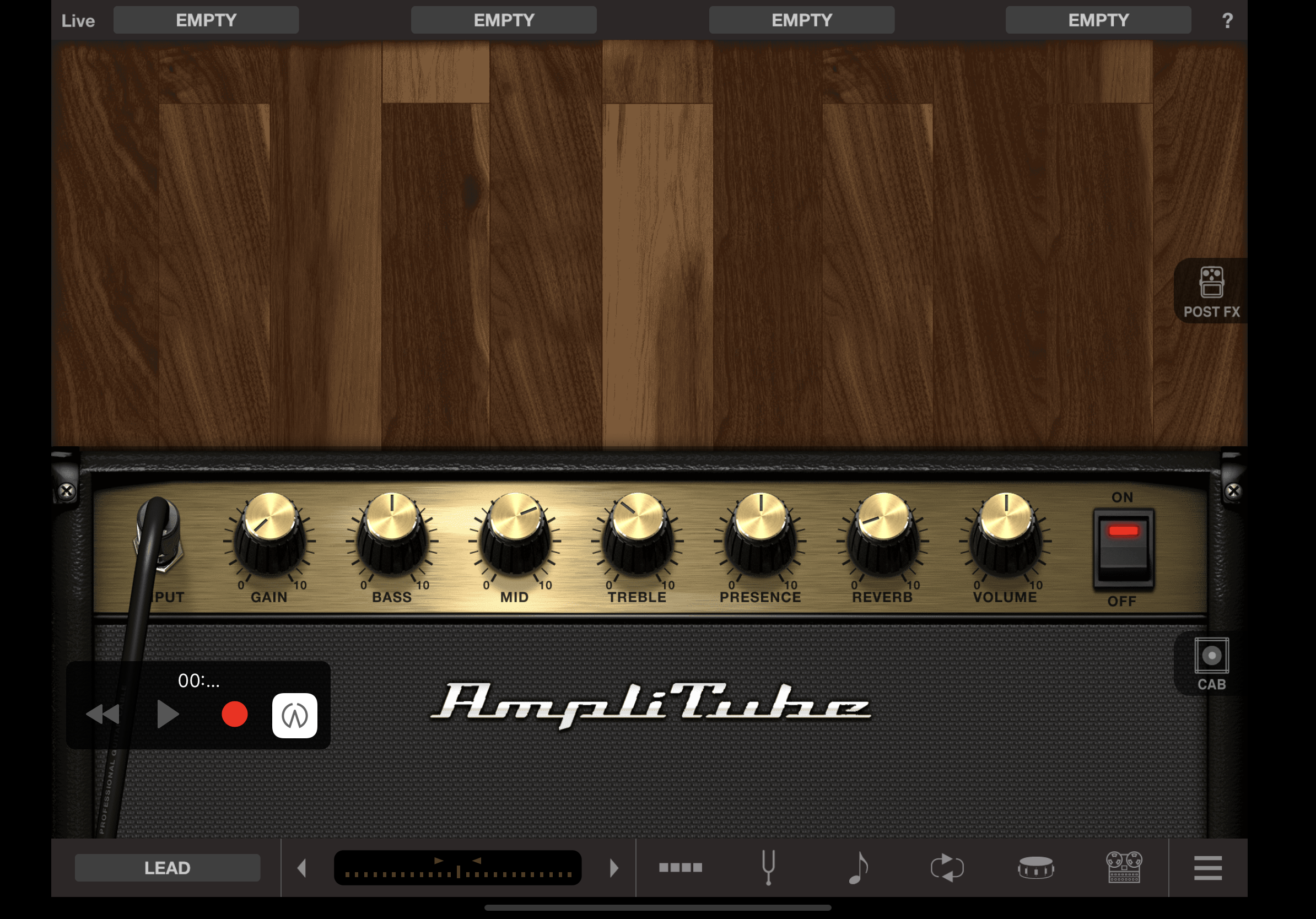The width and height of the screenshot is (1316, 919).
Task: Click the BASS knob
Action: pyautogui.click(x=392, y=534)
